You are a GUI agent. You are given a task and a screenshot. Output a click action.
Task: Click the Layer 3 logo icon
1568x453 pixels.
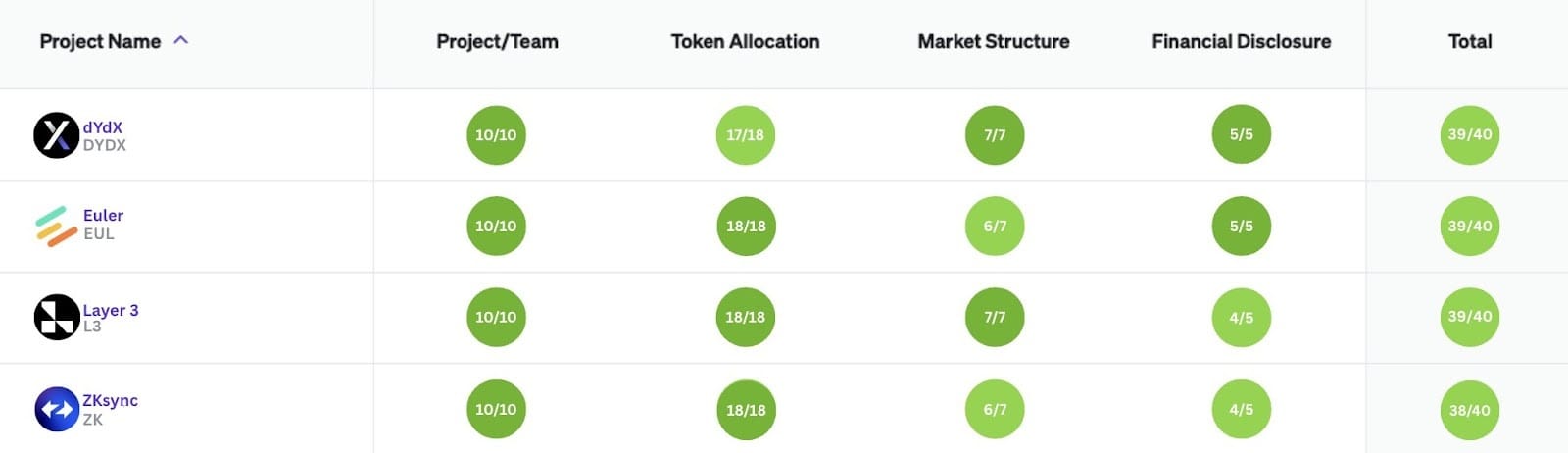(57, 317)
